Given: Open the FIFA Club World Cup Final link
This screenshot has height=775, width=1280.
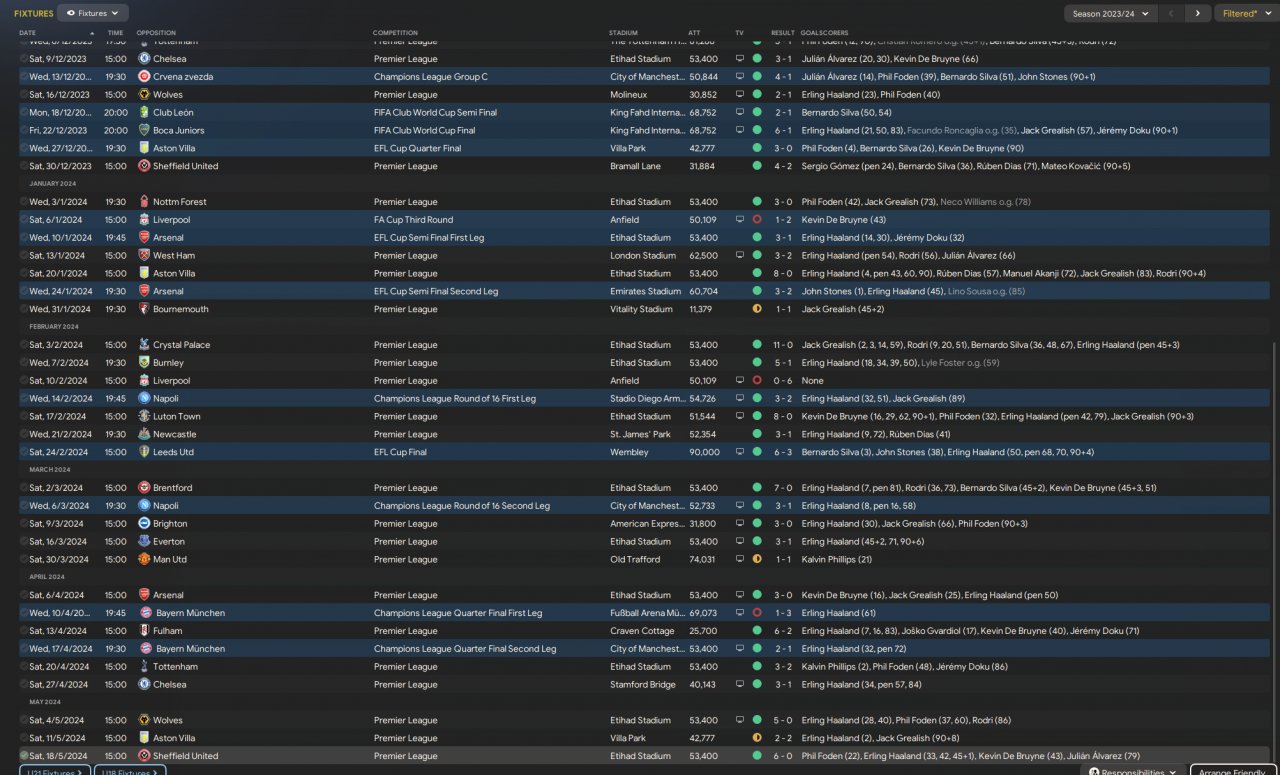Looking at the screenshot, I should click(425, 131).
